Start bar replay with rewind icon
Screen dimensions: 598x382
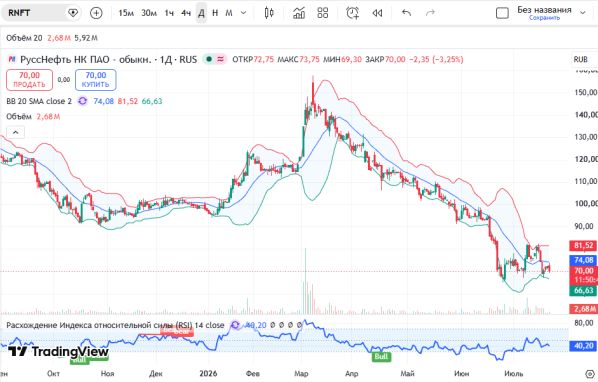pyautogui.click(x=377, y=13)
